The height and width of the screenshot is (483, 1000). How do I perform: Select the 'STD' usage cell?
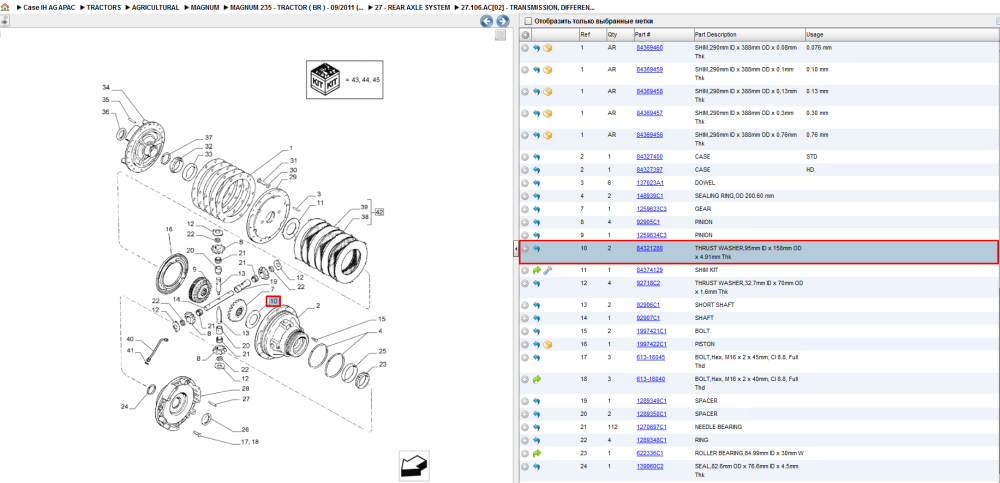(811, 157)
